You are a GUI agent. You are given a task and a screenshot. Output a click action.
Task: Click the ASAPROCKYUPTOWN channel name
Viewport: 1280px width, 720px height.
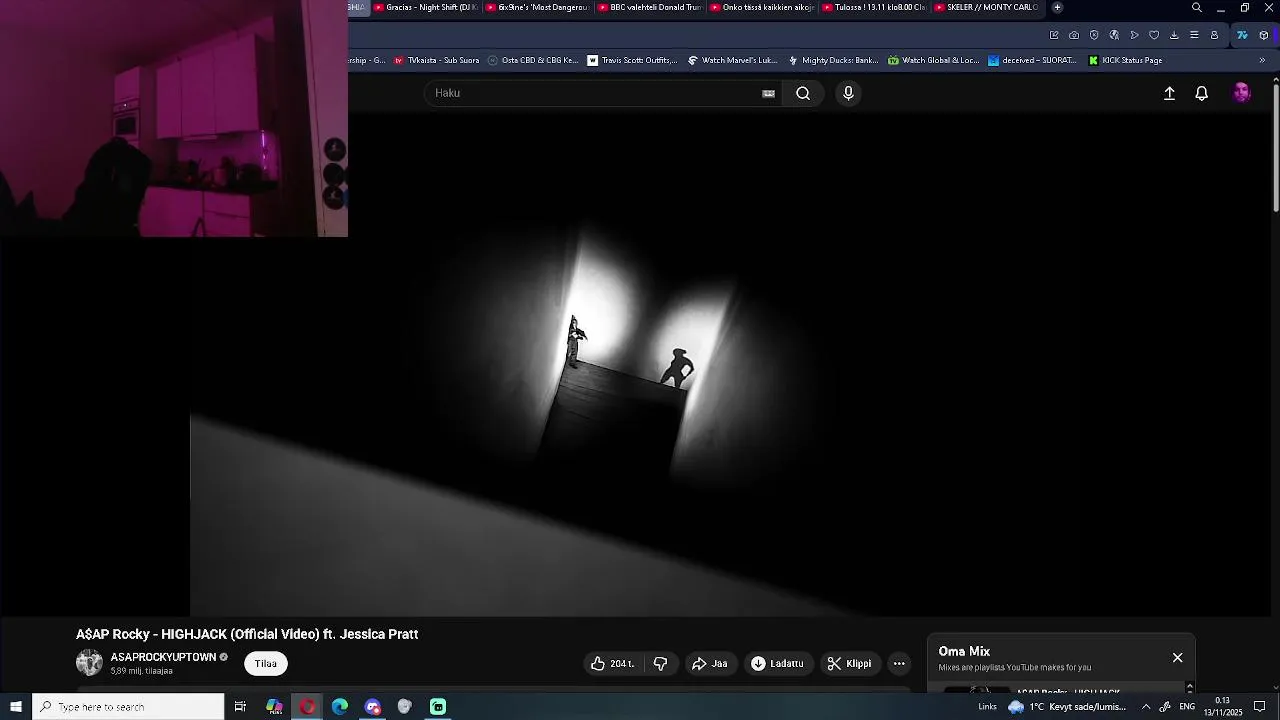coord(163,657)
